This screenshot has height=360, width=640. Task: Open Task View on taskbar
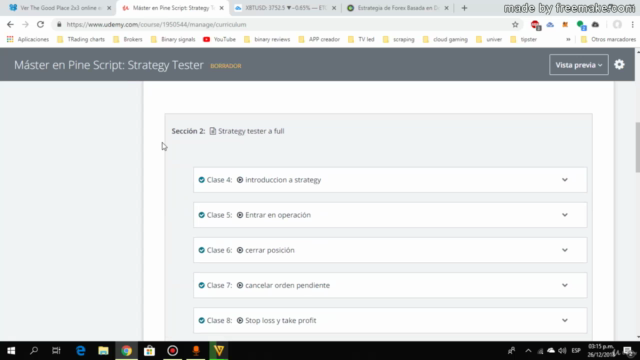point(56,351)
